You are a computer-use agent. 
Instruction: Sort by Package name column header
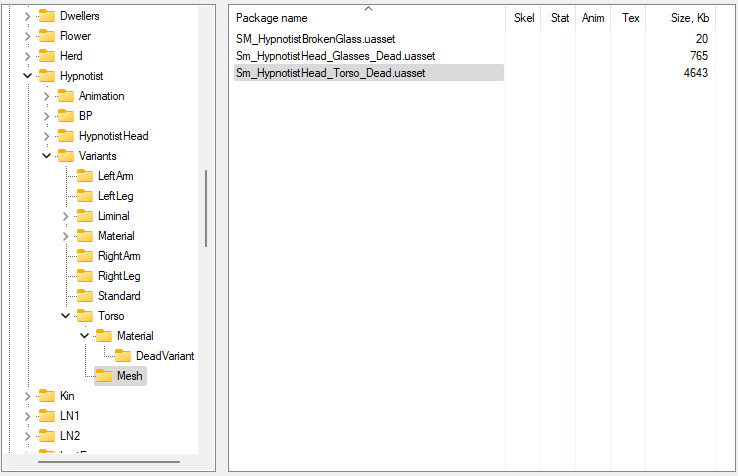272,18
